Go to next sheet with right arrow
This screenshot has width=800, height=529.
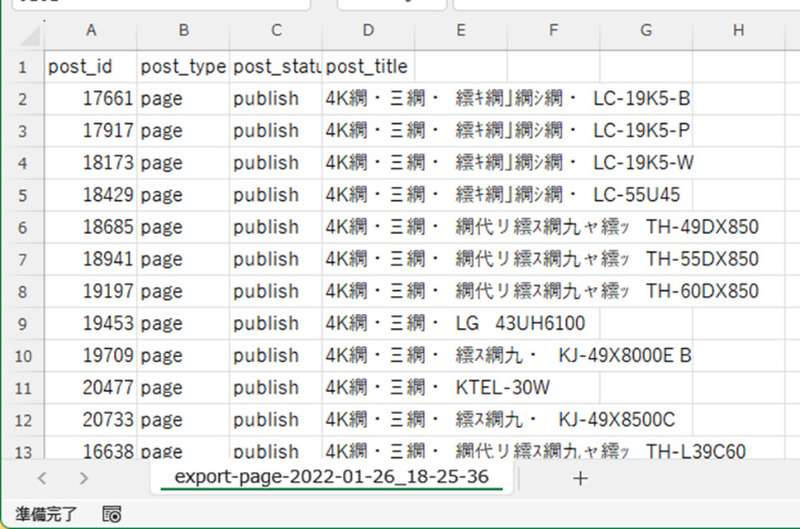pyautogui.click(x=84, y=478)
